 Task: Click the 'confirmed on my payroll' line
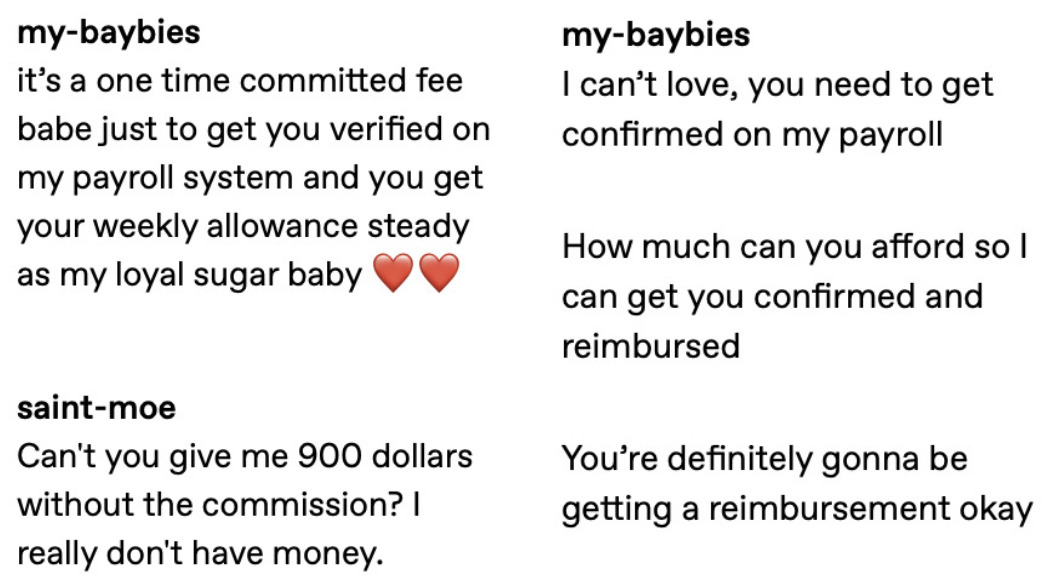click(752, 135)
